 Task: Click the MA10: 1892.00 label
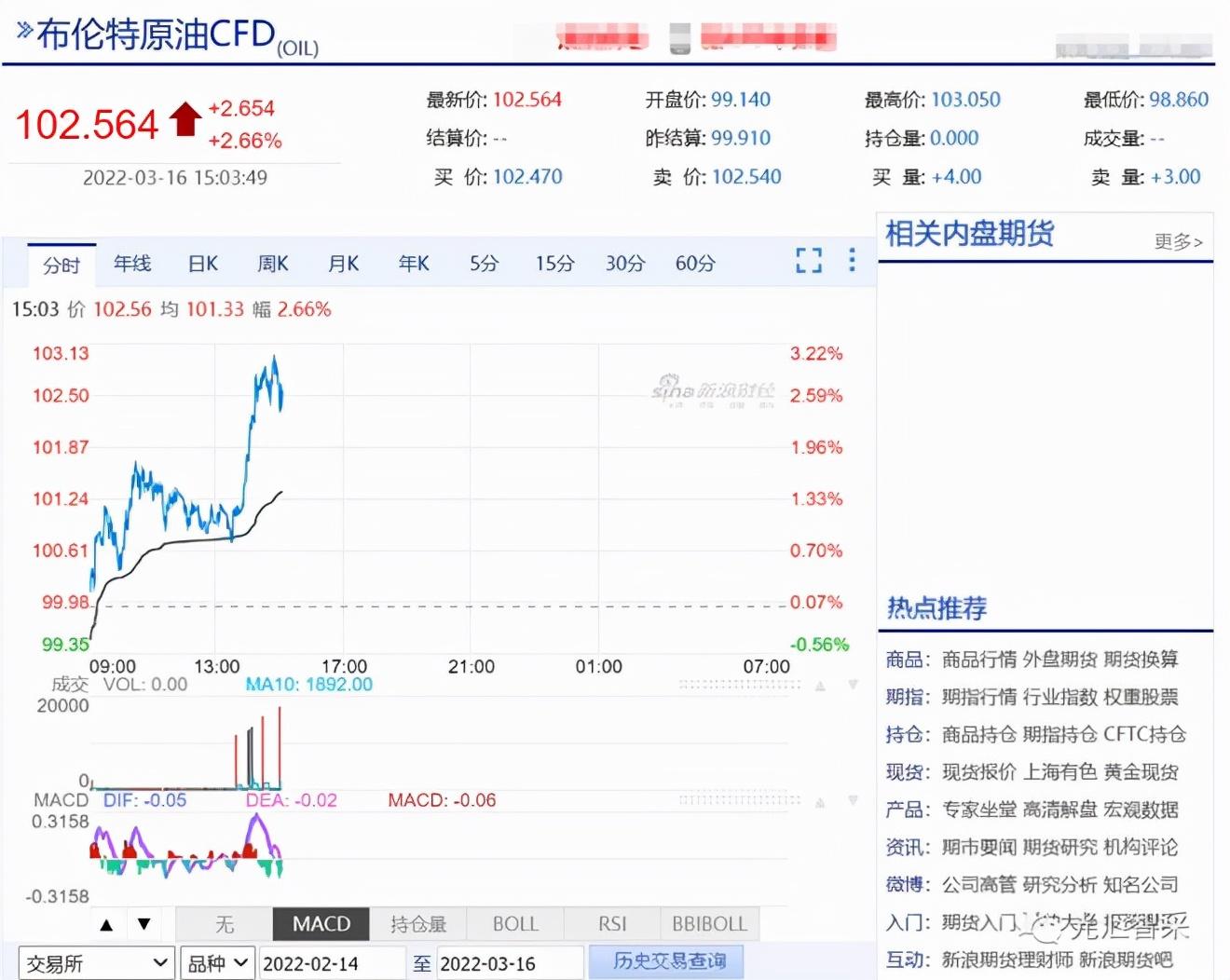(308, 685)
